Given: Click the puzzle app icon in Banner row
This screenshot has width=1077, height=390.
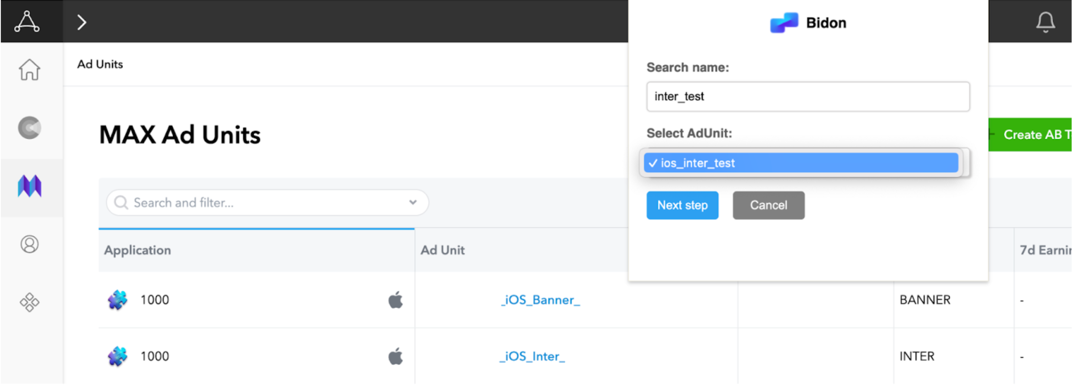Looking at the screenshot, I should tap(118, 300).
